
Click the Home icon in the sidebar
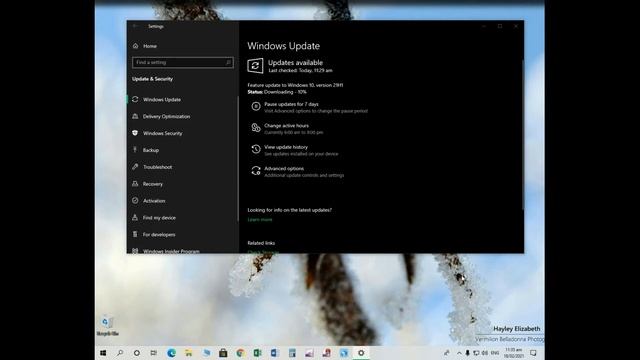(x=136, y=46)
